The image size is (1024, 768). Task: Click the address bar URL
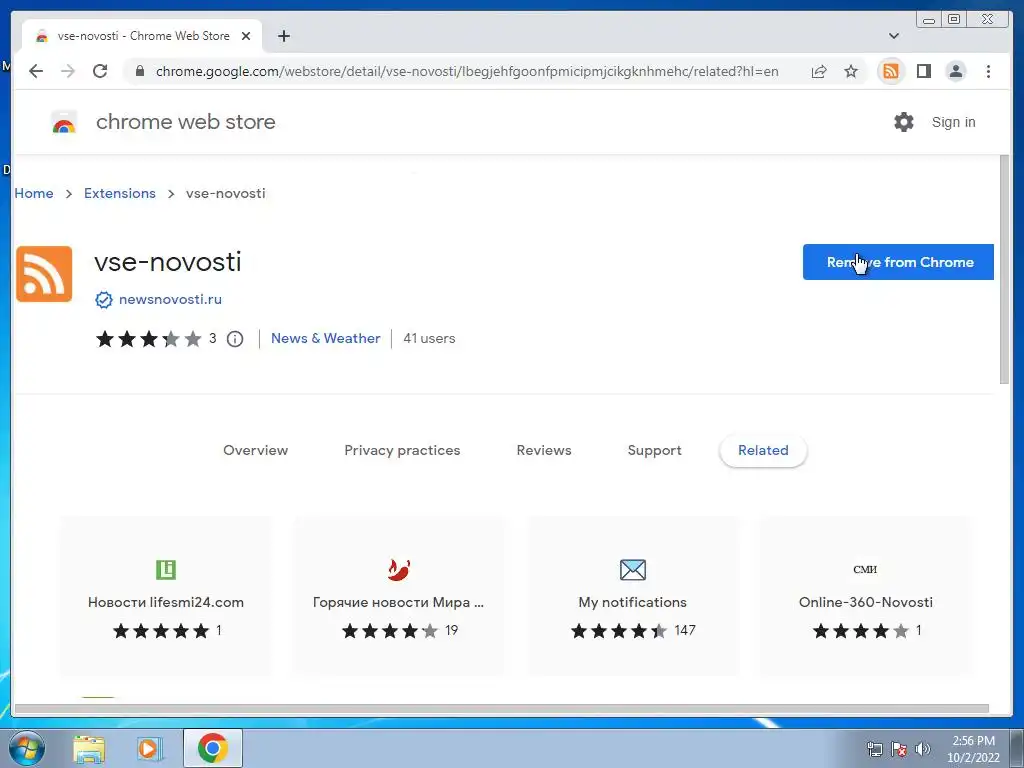click(x=467, y=71)
